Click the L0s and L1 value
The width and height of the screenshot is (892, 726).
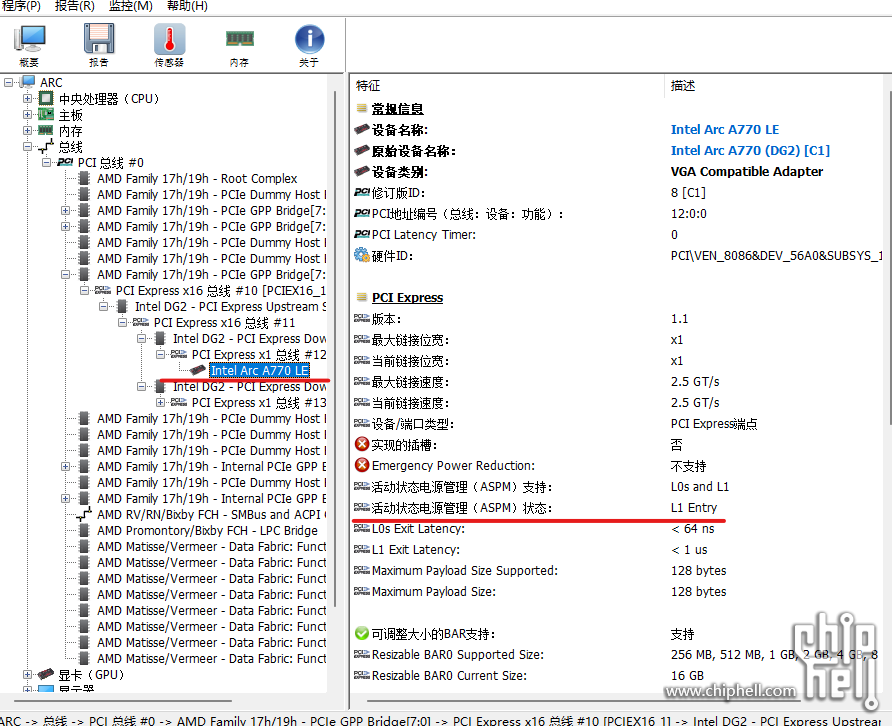(x=700, y=486)
